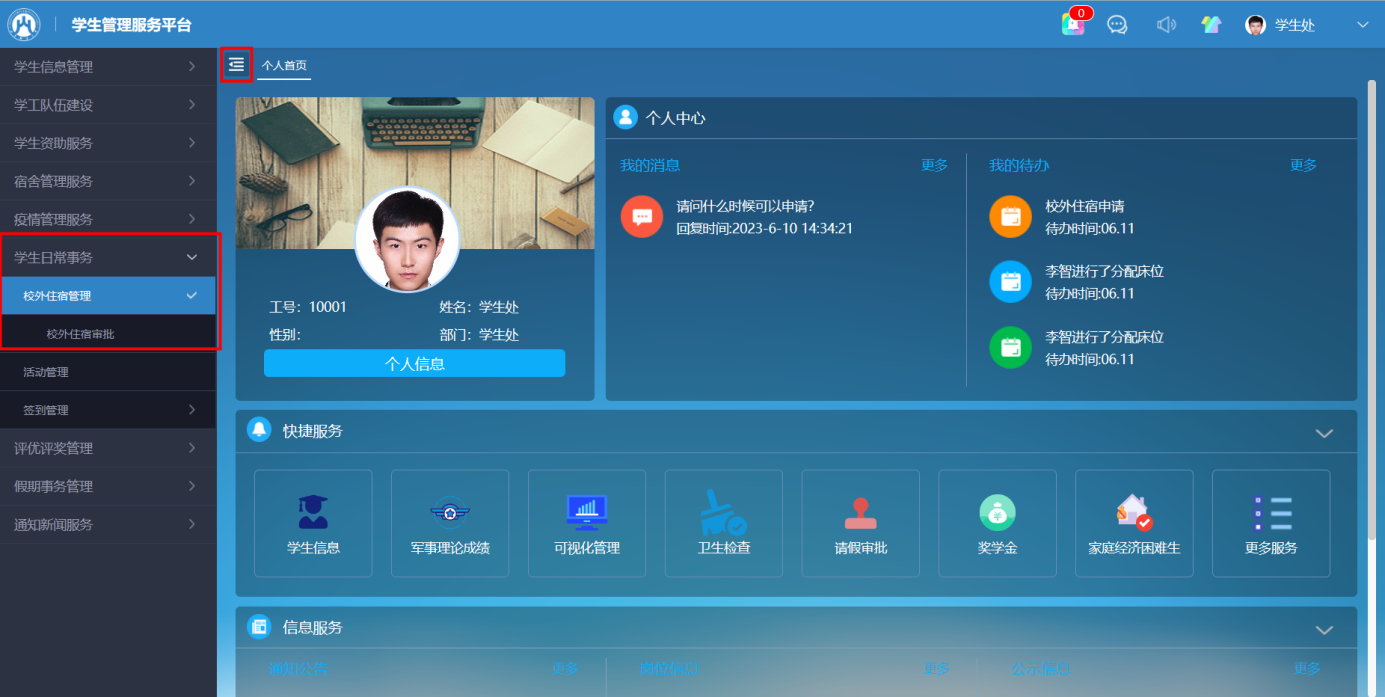The image size is (1385, 697).
Task: Open the theme skin shirt icon
Action: click(x=1211, y=25)
